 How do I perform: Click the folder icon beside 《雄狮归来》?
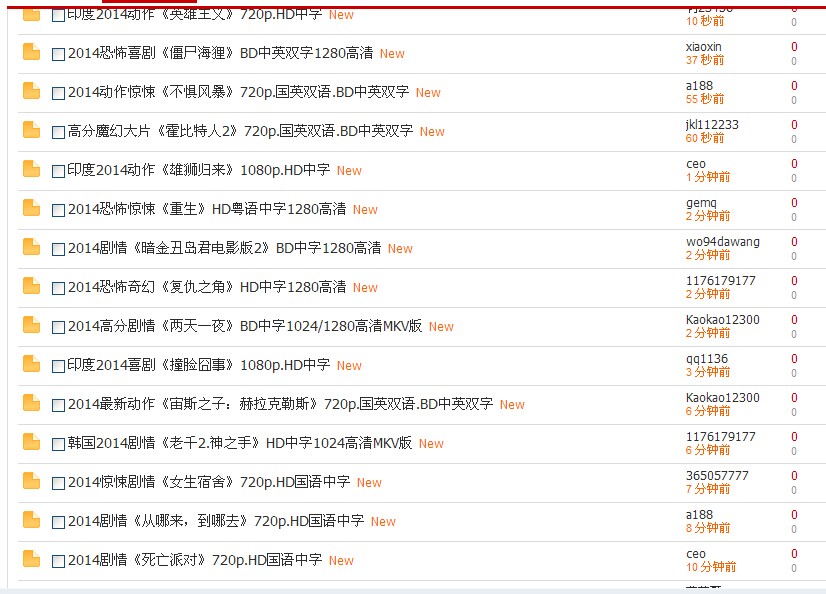click(31, 170)
